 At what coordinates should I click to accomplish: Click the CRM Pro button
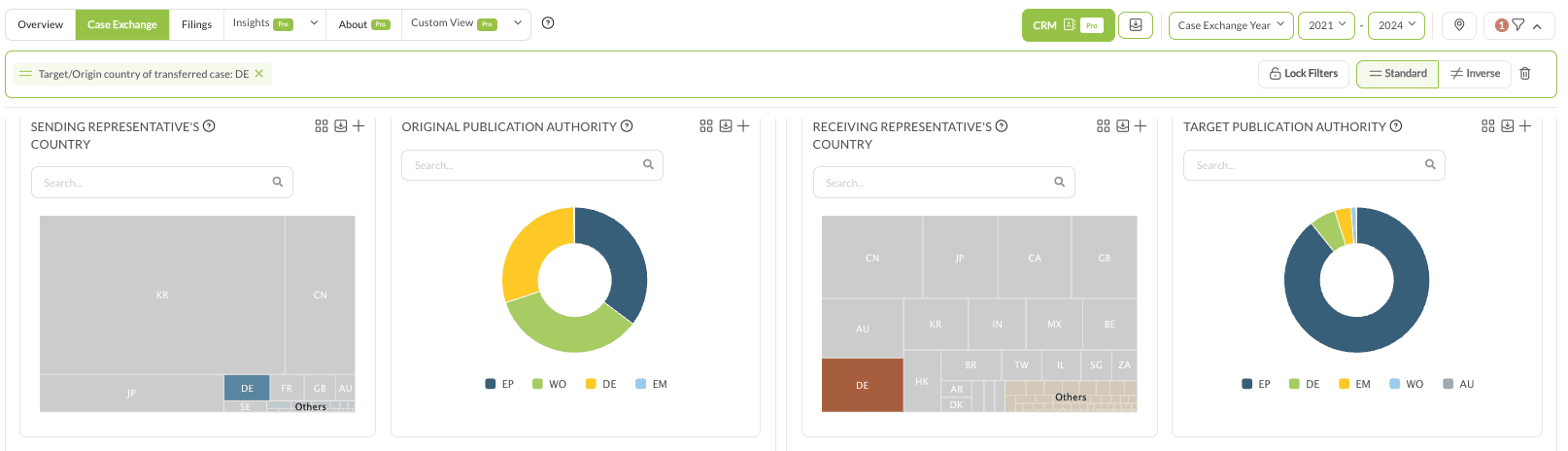click(1068, 25)
